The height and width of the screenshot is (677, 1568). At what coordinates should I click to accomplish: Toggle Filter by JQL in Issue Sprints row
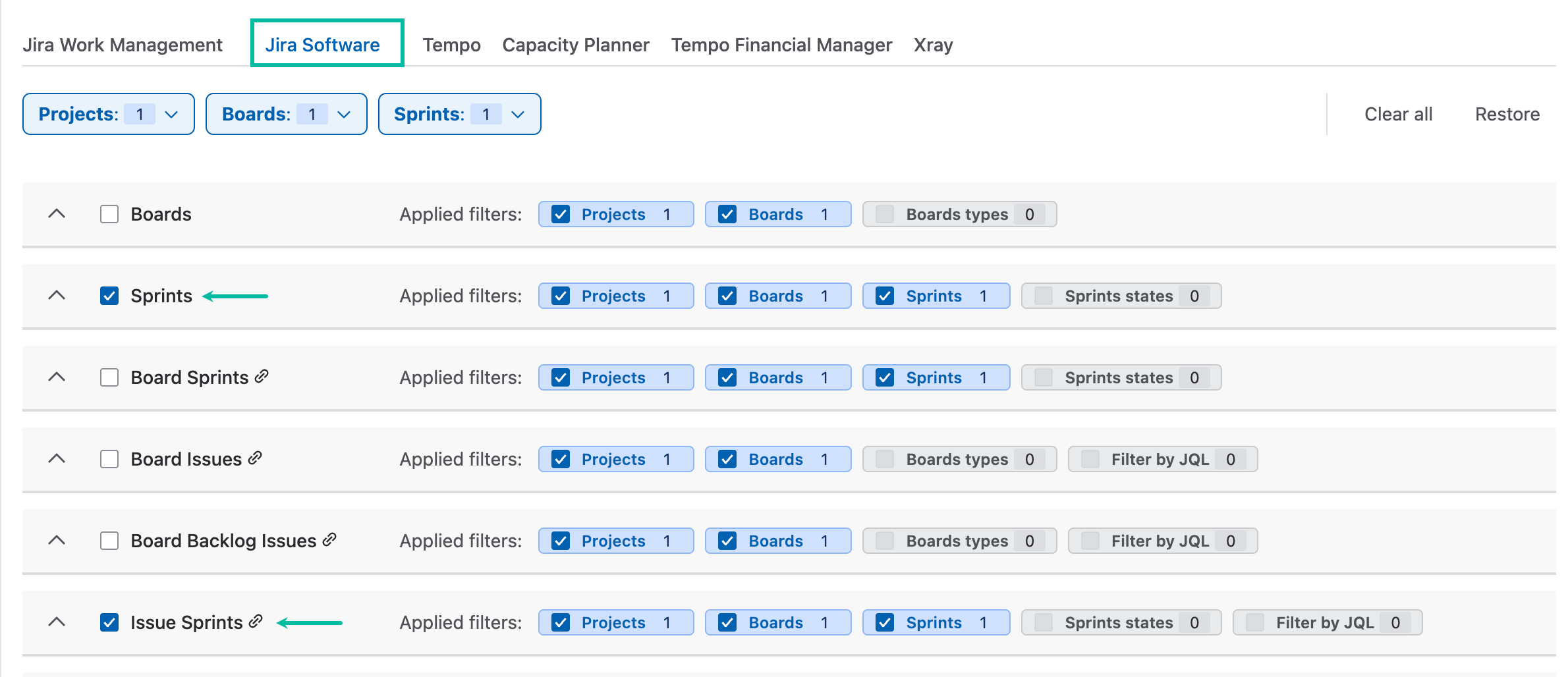coord(1328,622)
